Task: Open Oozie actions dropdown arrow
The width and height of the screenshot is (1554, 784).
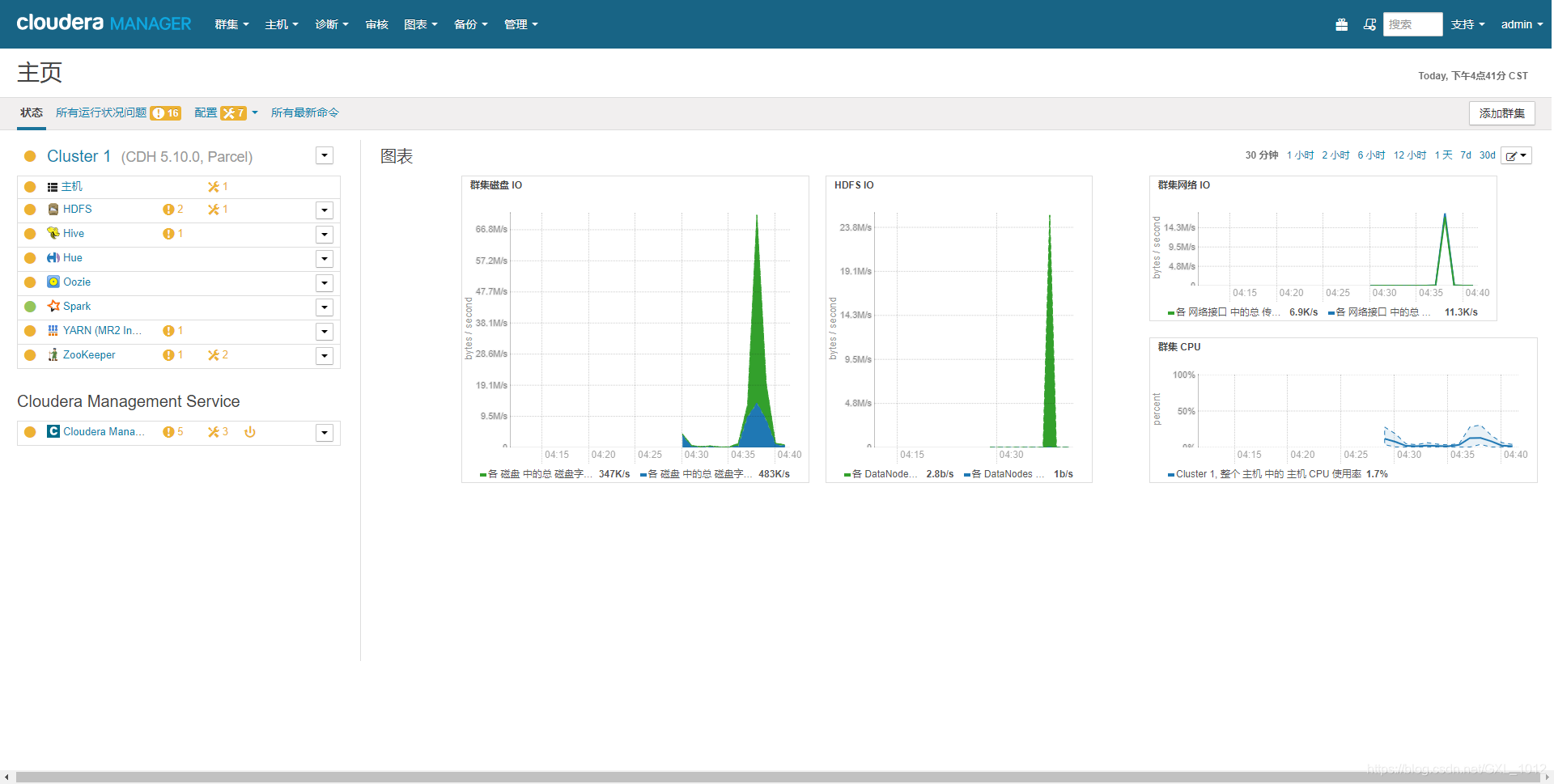Action: 325,283
